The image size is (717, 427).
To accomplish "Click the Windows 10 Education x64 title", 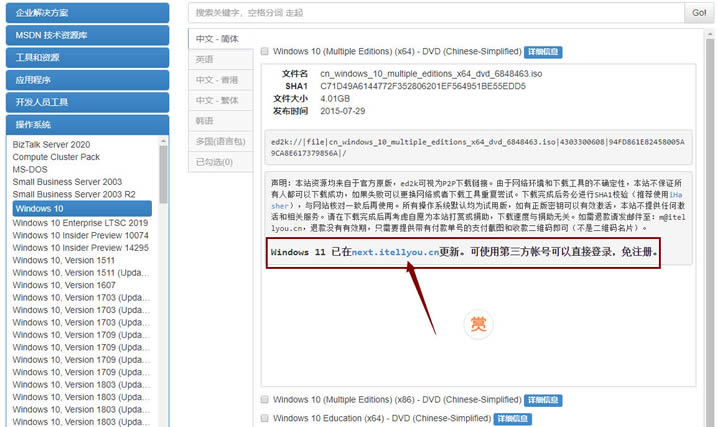I will 382,418.
